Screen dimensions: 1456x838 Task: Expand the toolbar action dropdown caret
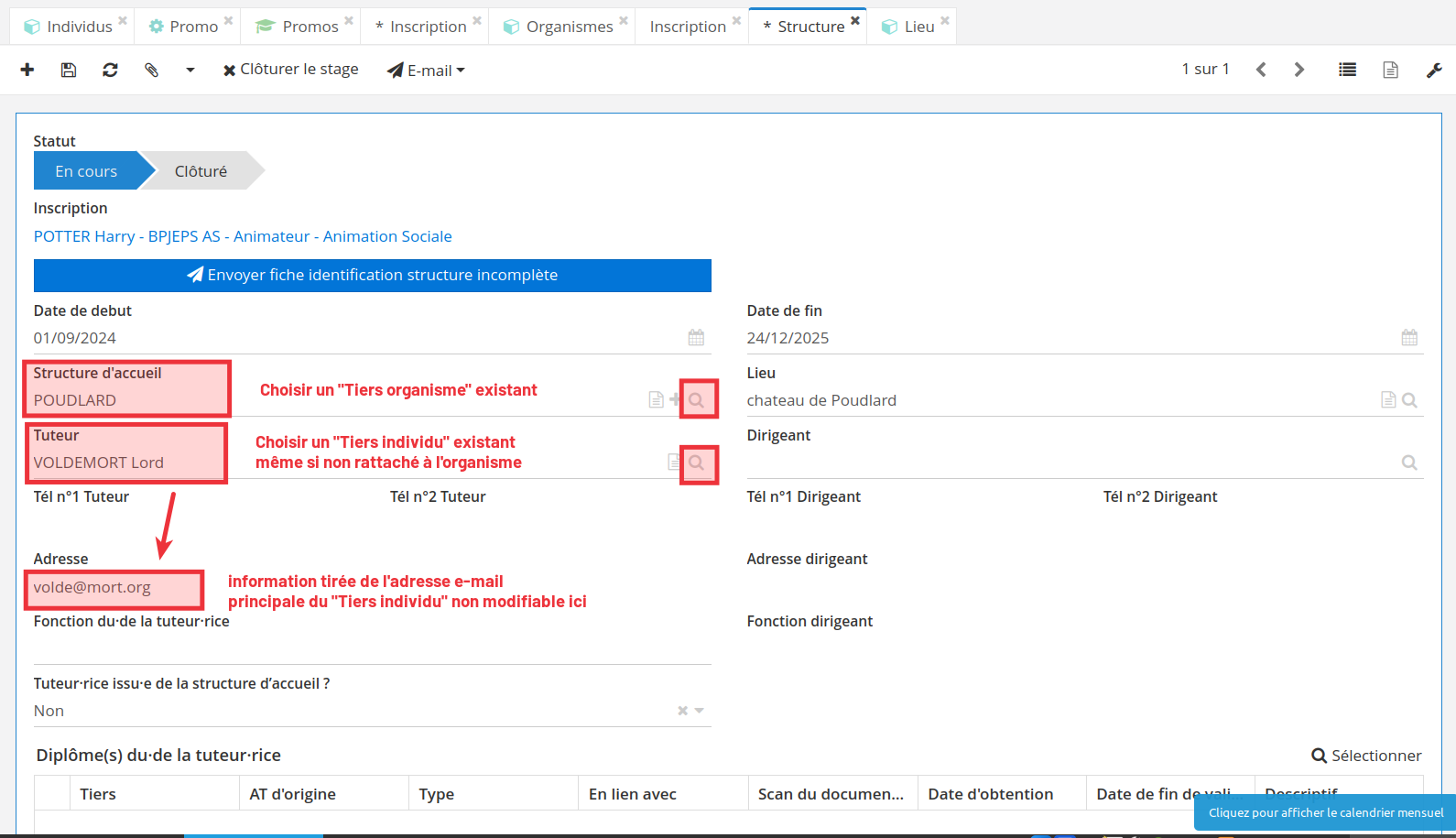190,70
